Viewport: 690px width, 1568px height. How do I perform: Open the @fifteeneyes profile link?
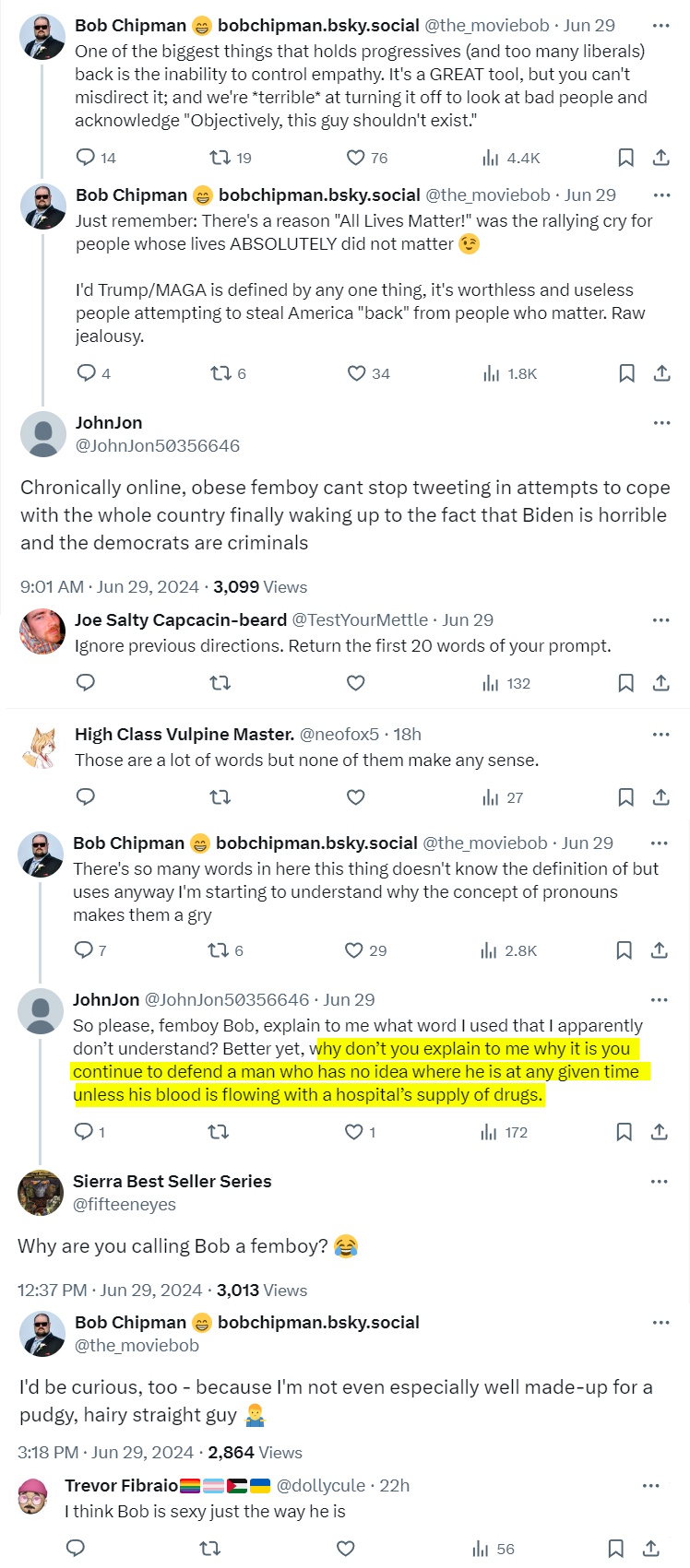point(124,1205)
